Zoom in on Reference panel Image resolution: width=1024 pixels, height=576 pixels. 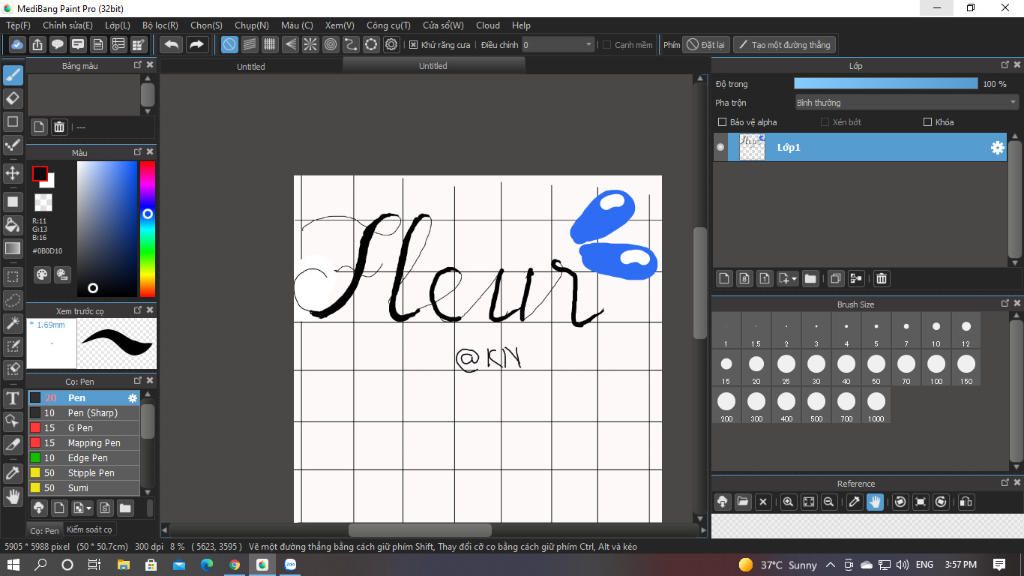tap(788, 502)
